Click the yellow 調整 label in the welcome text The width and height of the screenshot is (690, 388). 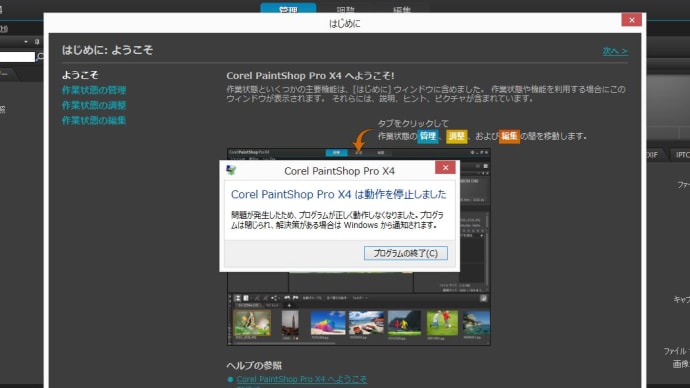456,136
